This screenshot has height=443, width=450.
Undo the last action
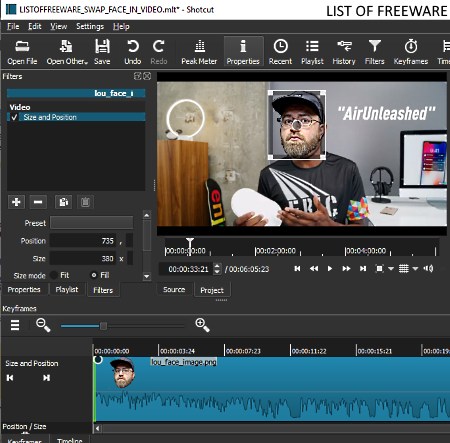pyautogui.click(x=133, y=52)
